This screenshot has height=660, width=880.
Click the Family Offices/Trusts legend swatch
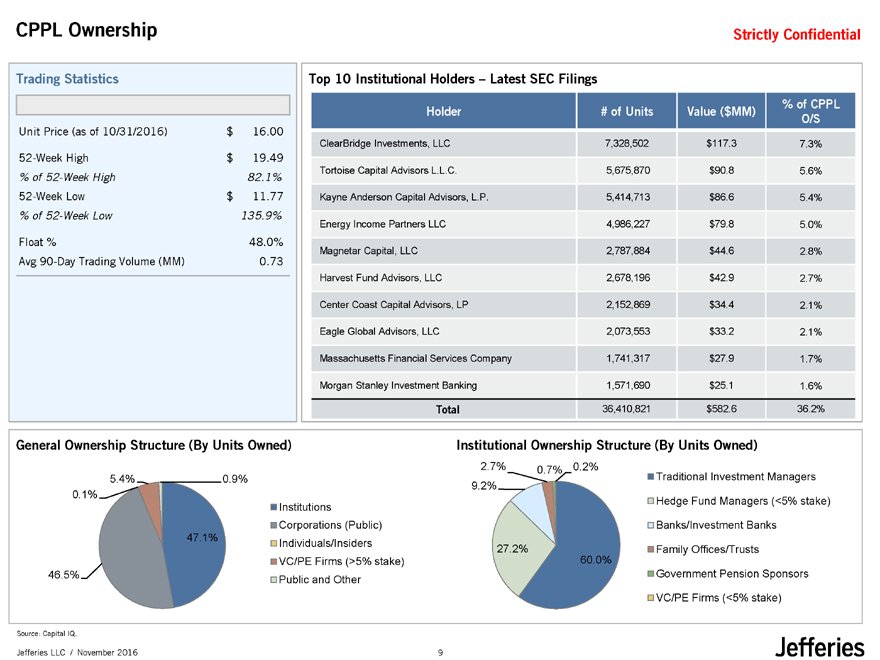[652, 550]
